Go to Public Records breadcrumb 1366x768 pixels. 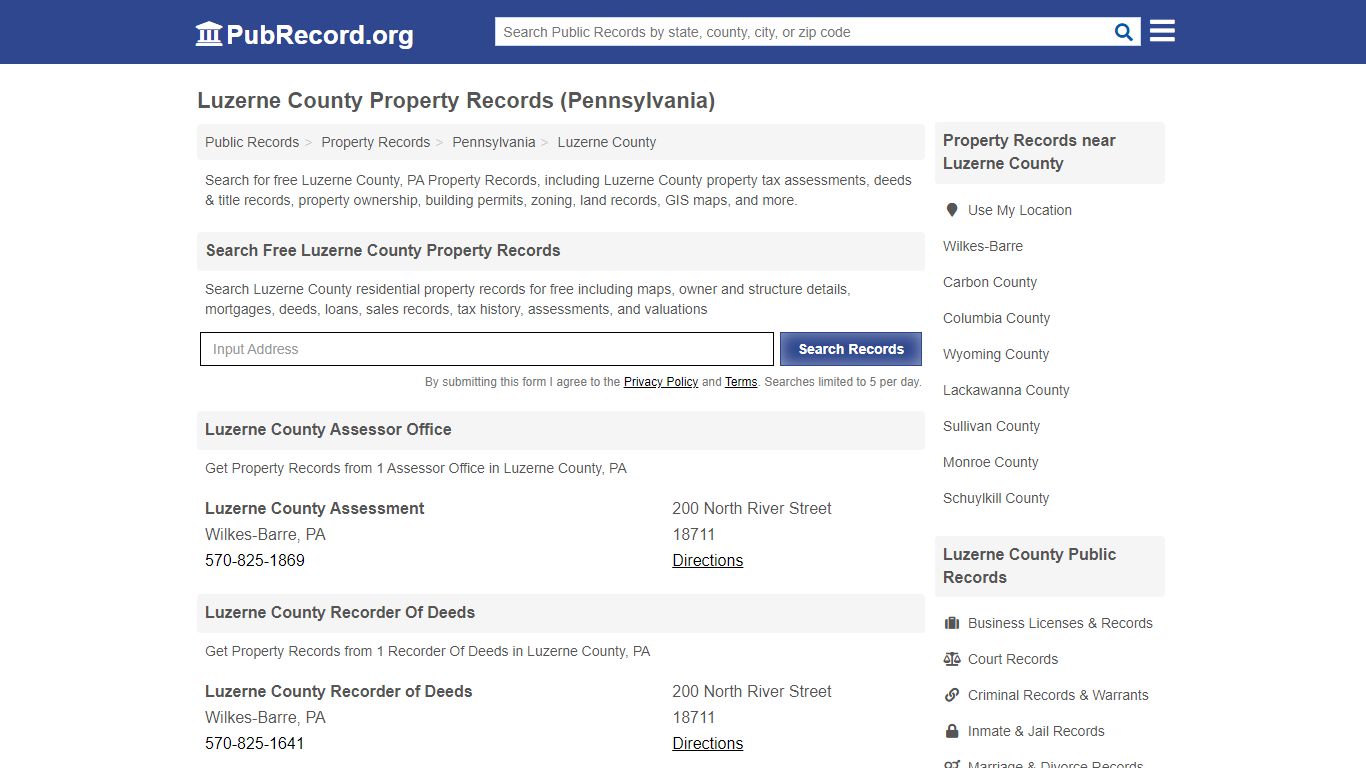tap(252, 142)
